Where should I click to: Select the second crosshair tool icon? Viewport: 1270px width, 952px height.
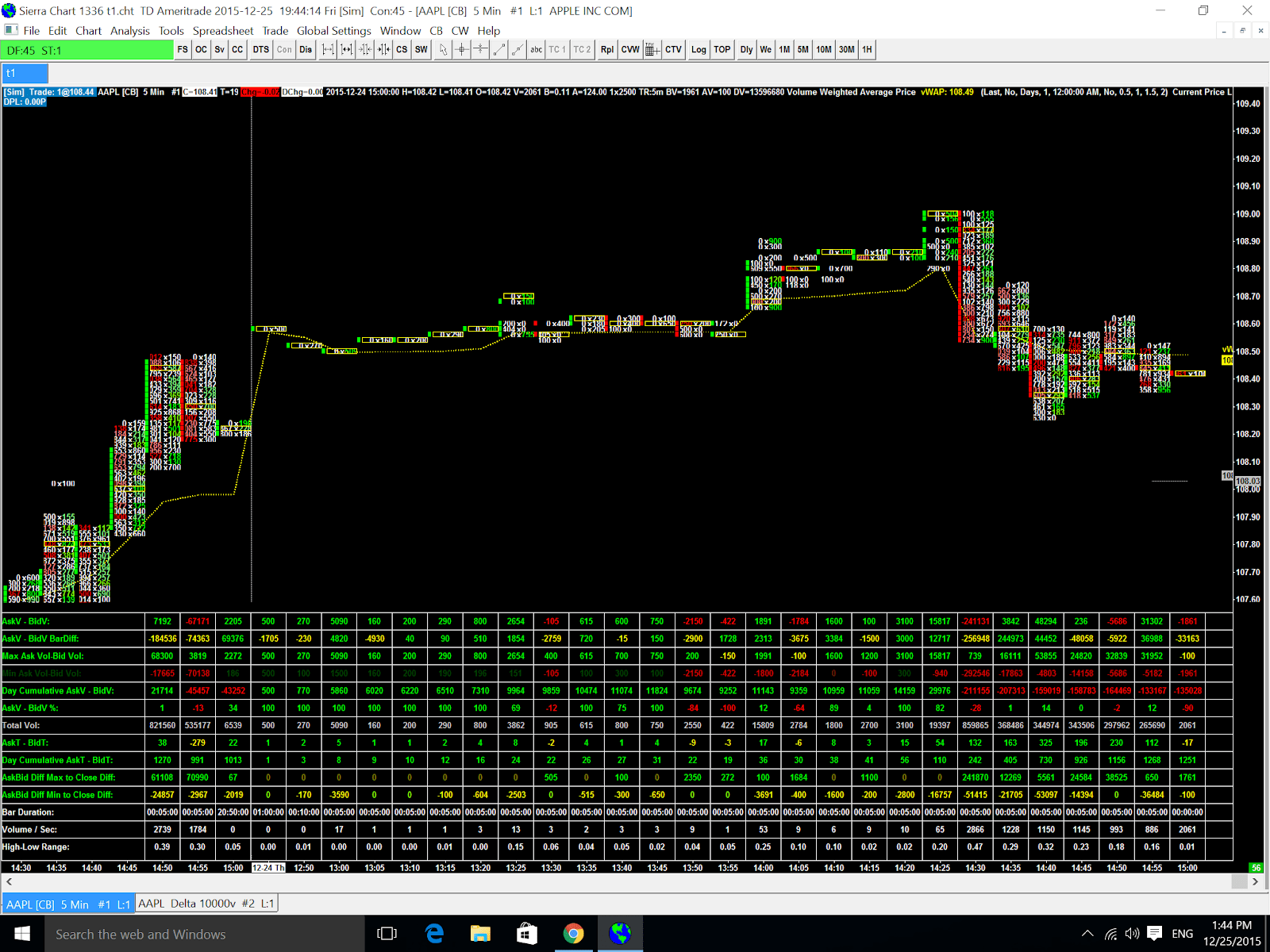pos(480,50)
